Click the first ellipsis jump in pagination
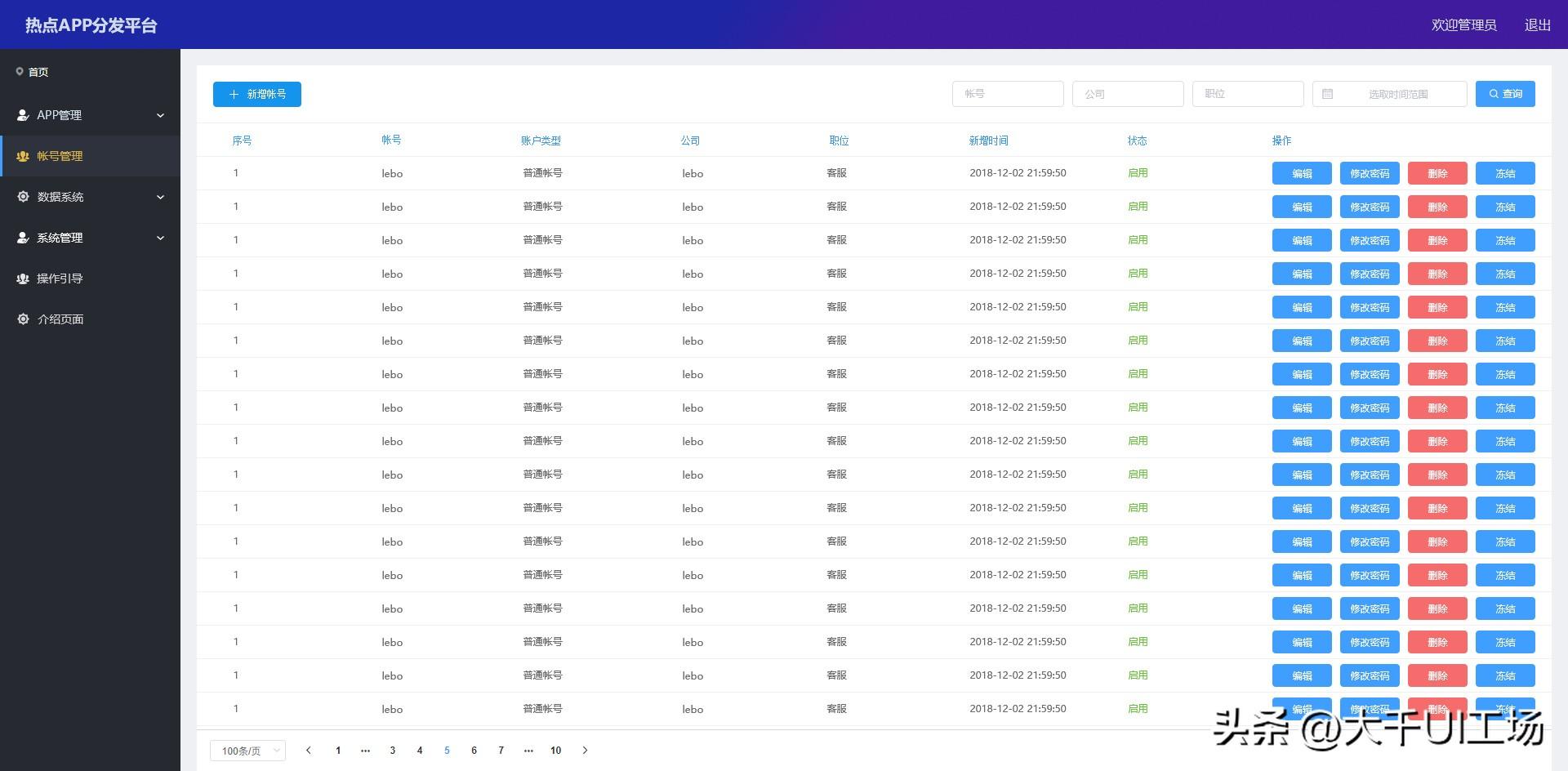Image resolution: width=1568 pixels, height=771 pixels. 365,751
